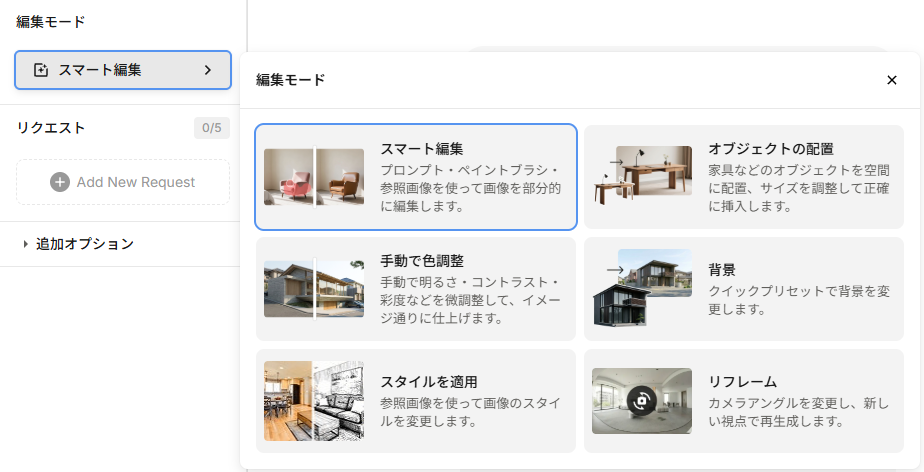This screenshot has width=924, height=472.
Task: Click the description 家具などのオブジェクトを空間に配置
Action: pos(798,189)
